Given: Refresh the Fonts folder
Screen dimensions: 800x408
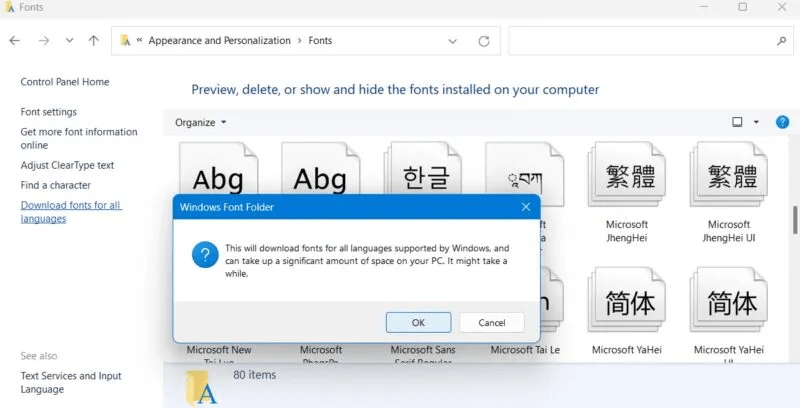Looking at the screenshot, I should tap(484, 41).
